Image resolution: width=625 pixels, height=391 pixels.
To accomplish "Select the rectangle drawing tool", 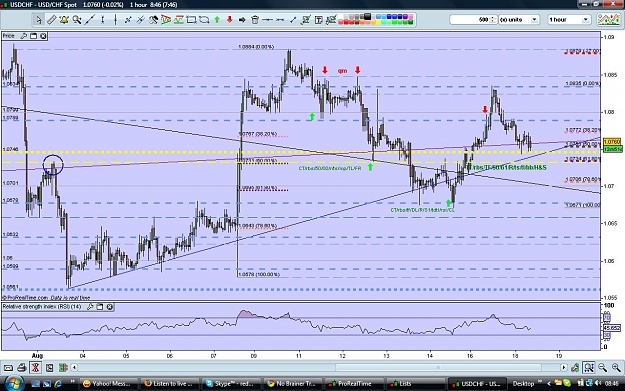I will [x=191, y=20].
